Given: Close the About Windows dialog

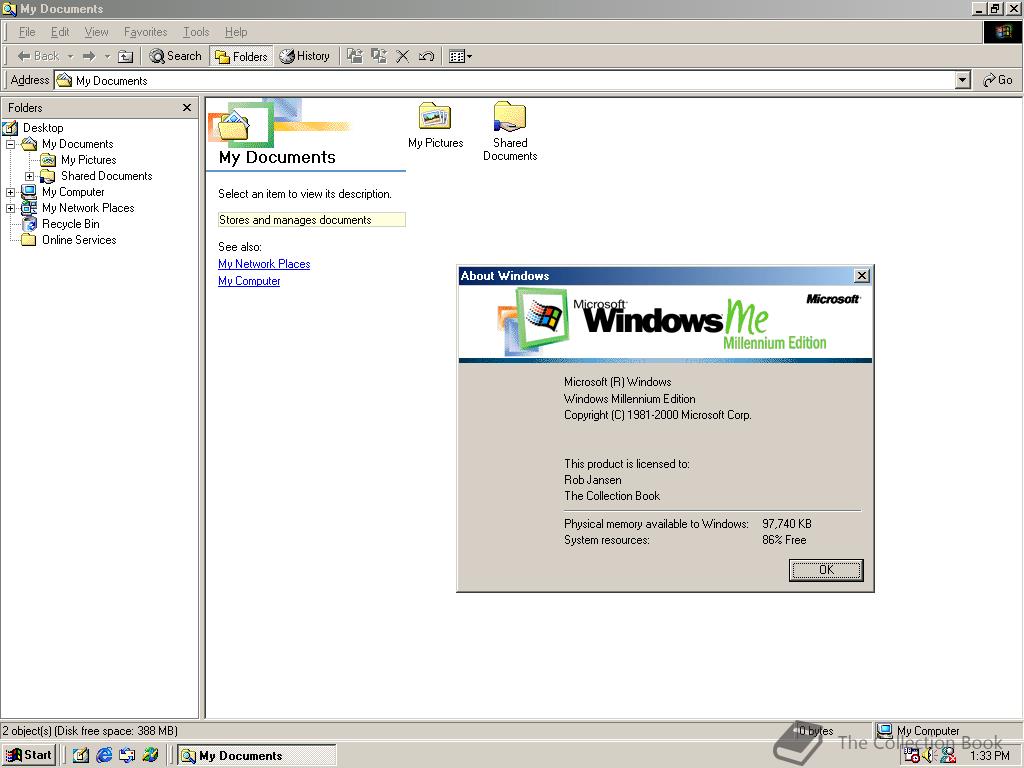Looking at the screenshot, I should [862, 276].
